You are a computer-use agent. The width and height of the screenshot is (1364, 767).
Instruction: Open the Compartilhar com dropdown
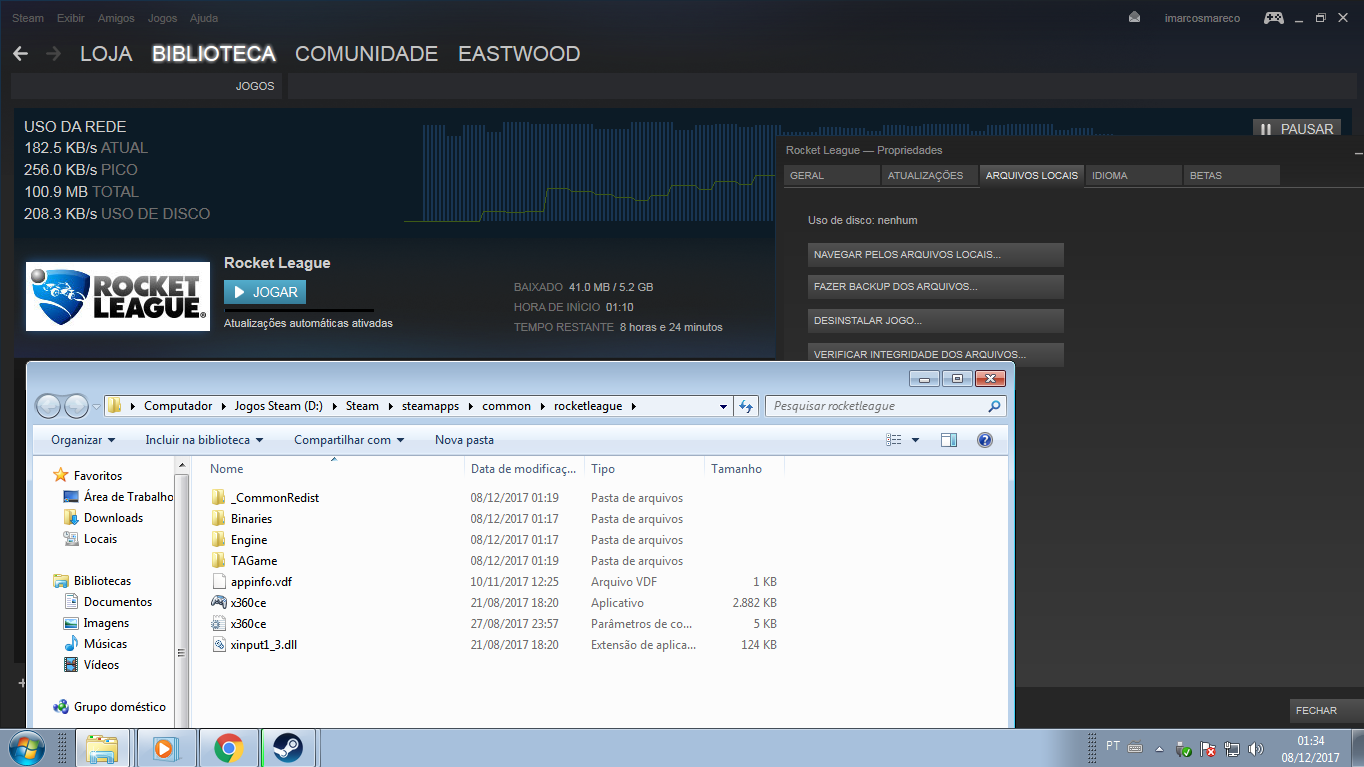click(x=349, y=440)
